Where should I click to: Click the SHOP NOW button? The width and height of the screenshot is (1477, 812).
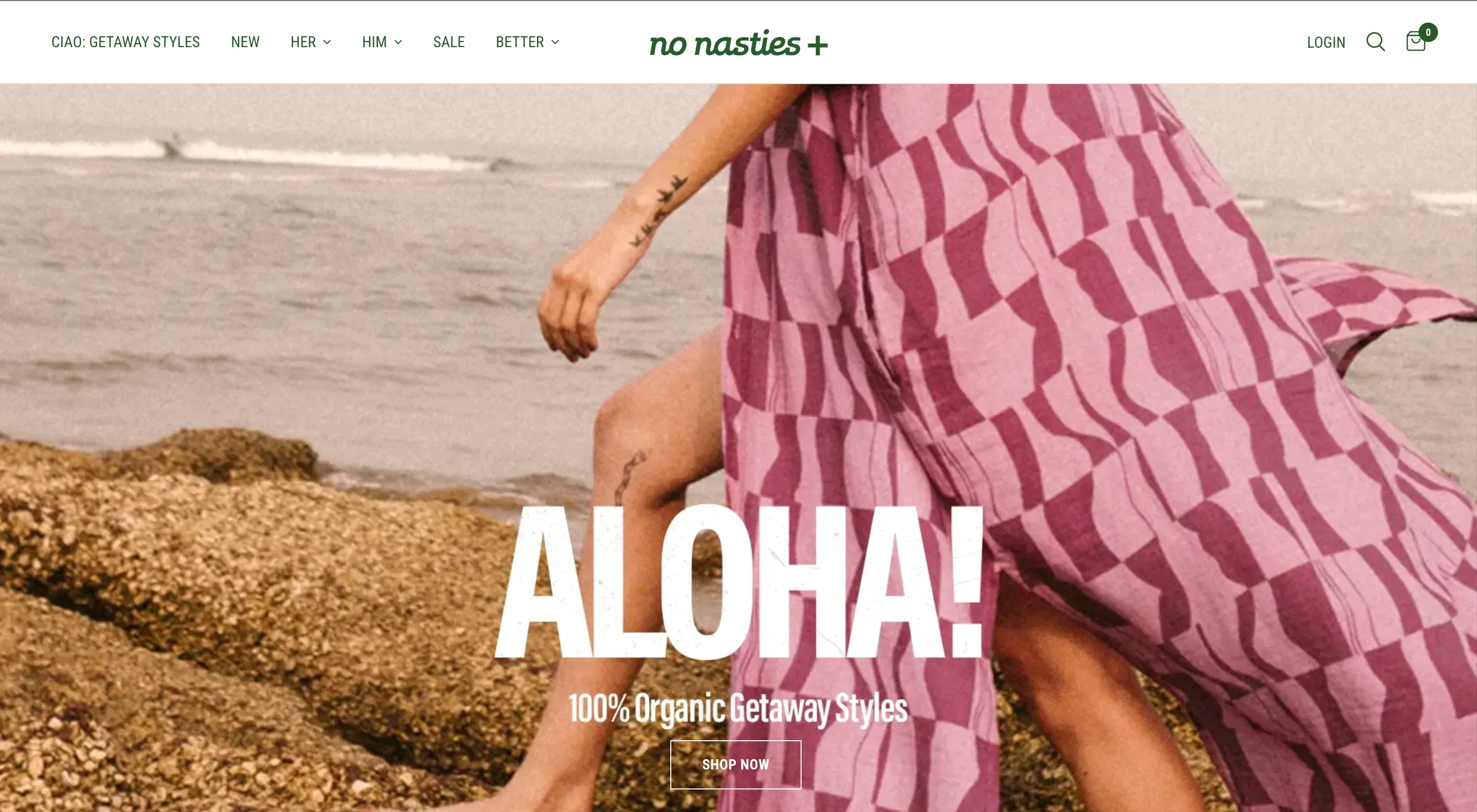[x=735, y=764]
